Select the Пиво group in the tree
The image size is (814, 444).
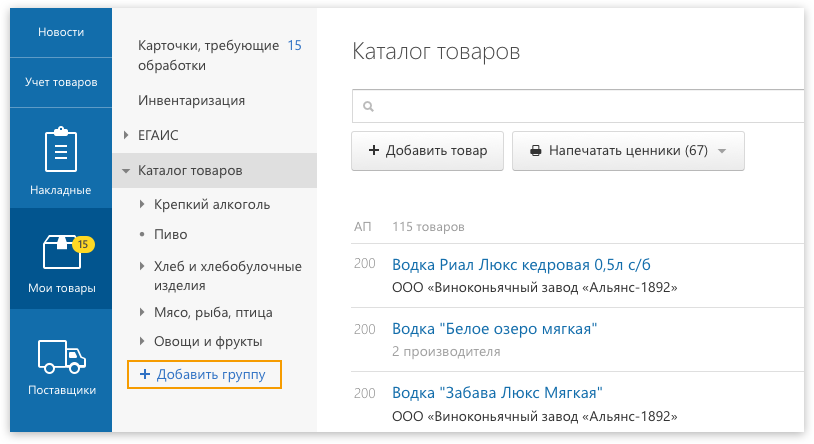click(x=171, y=235)
